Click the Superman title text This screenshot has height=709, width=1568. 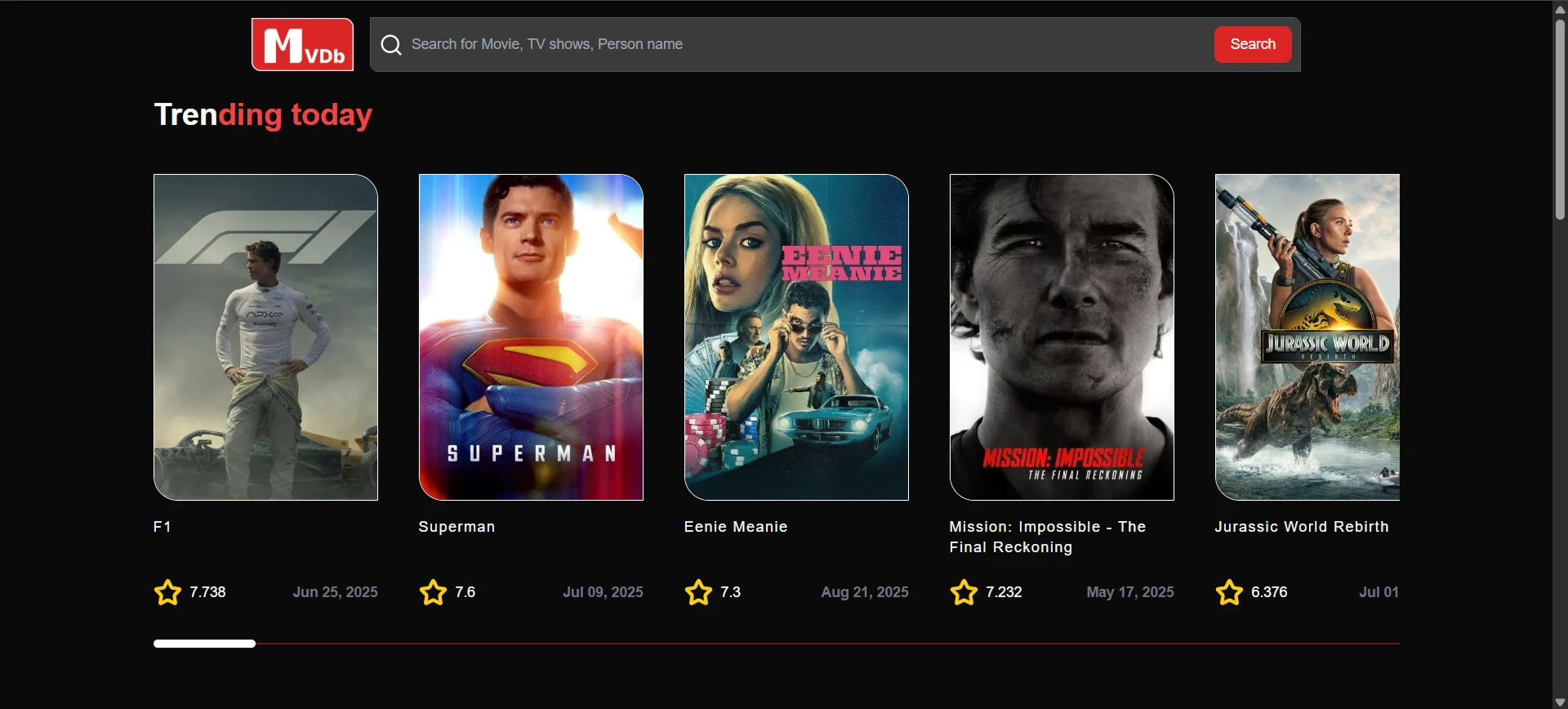[x=457, y=527]
